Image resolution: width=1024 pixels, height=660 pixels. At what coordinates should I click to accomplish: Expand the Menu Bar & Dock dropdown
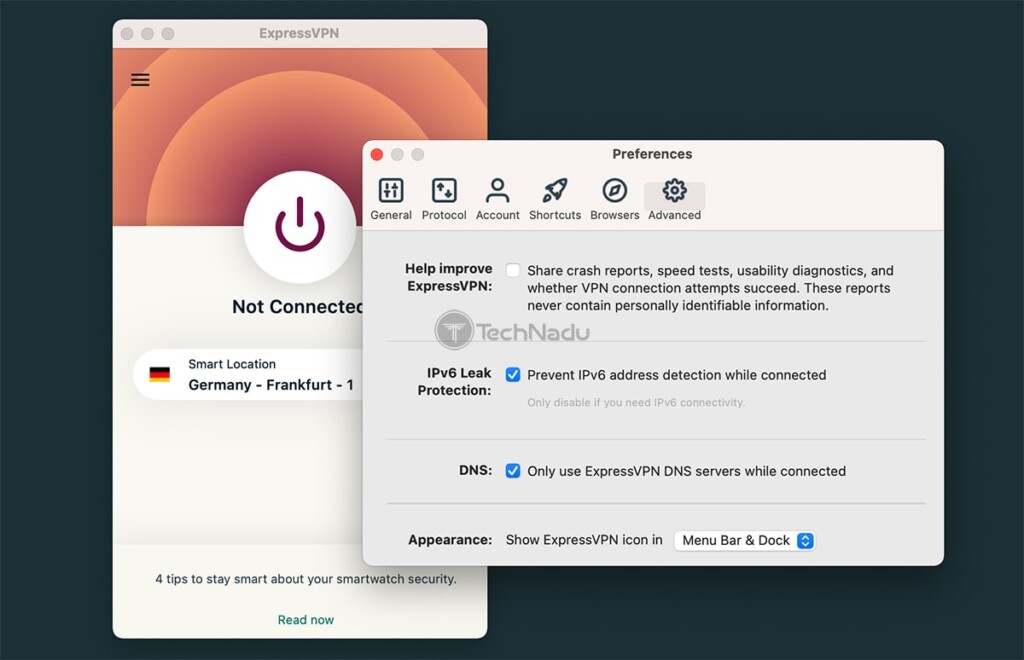[x=744, y=541]
